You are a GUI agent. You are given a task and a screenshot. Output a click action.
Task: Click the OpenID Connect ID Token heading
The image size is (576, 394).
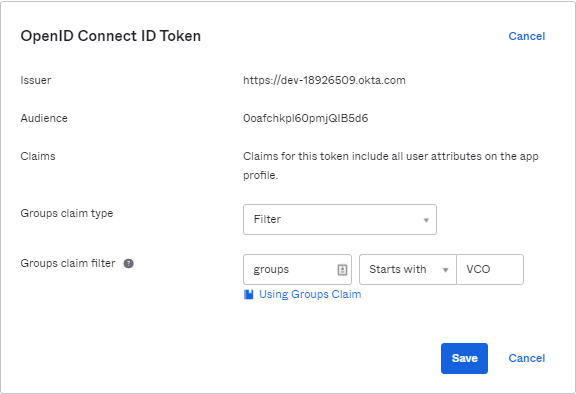tap(111, 36)
